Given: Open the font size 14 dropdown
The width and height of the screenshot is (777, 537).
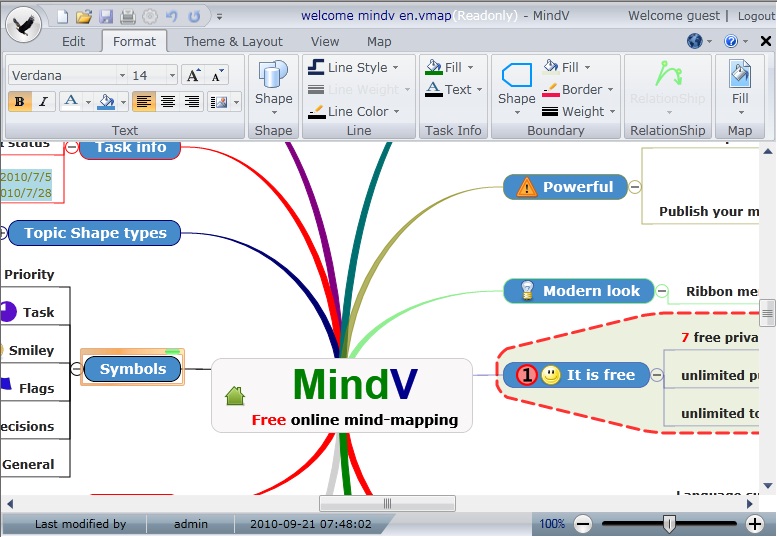Looking at the screenshot, I should (172, 76).
